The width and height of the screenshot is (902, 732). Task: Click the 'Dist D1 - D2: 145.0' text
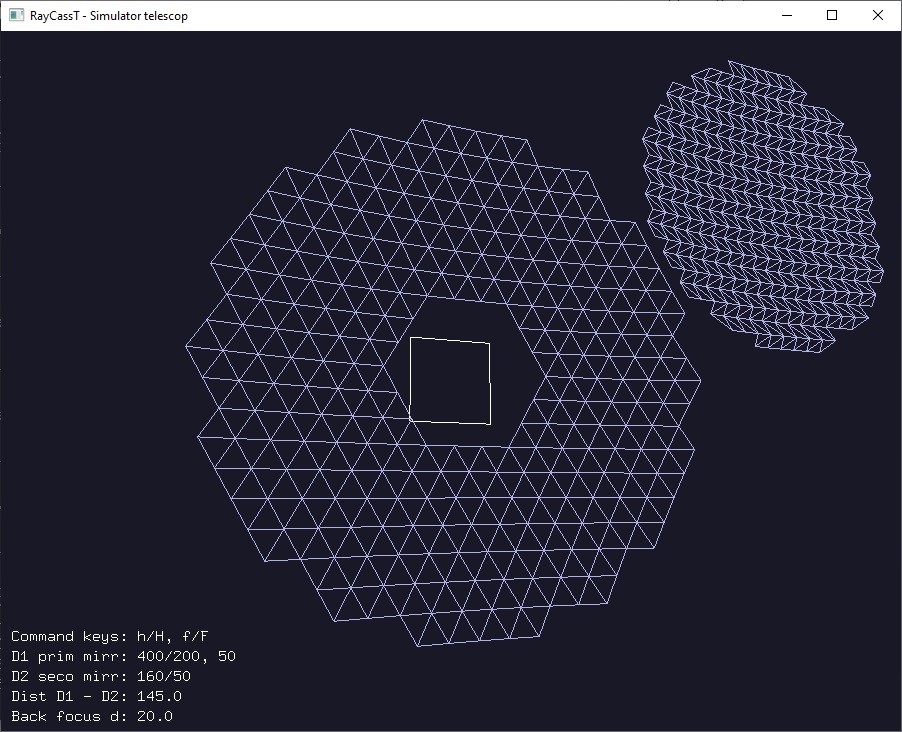[x=96, y=696]
